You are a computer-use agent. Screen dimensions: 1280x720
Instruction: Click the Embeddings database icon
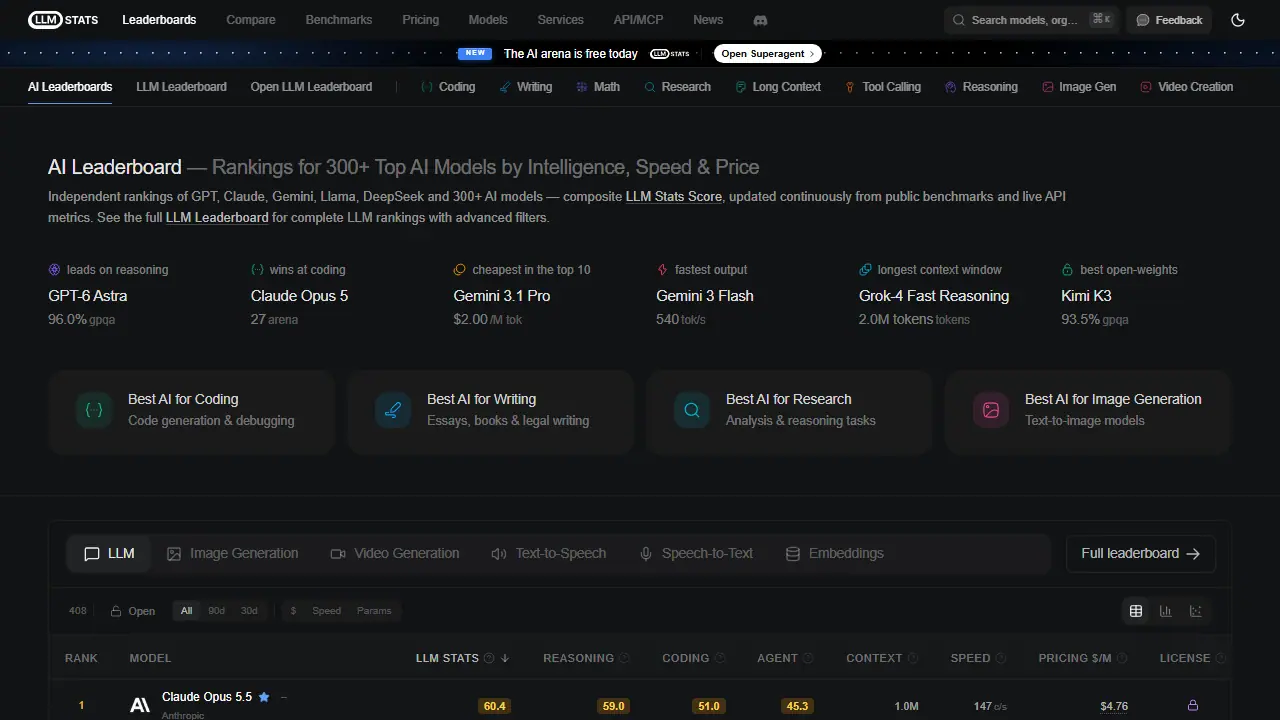click(x=793, y=554)
